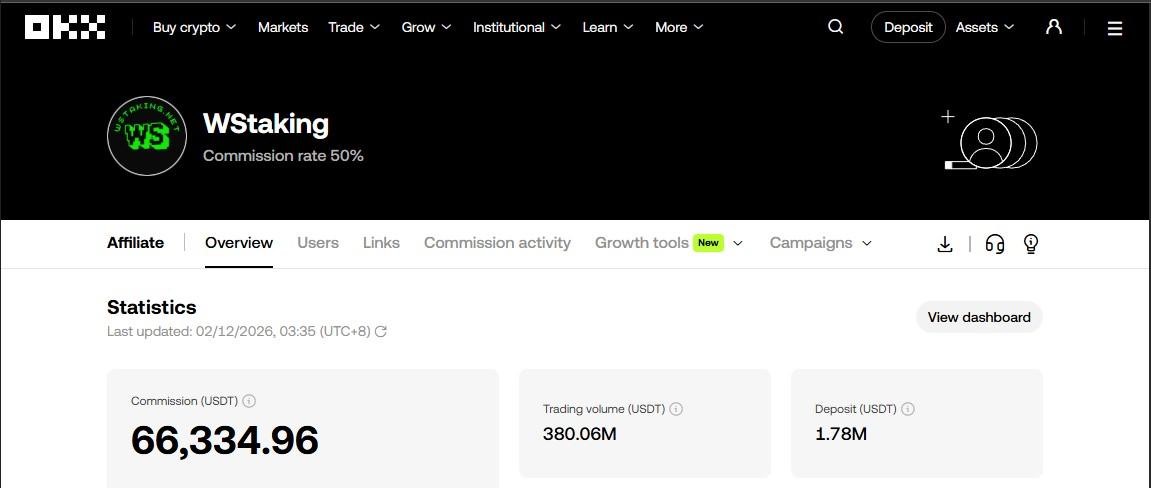The width and height of the screenshot is (1151, 488).
Task: Click the WStaking name heading
Action: (x=266, y=124)
